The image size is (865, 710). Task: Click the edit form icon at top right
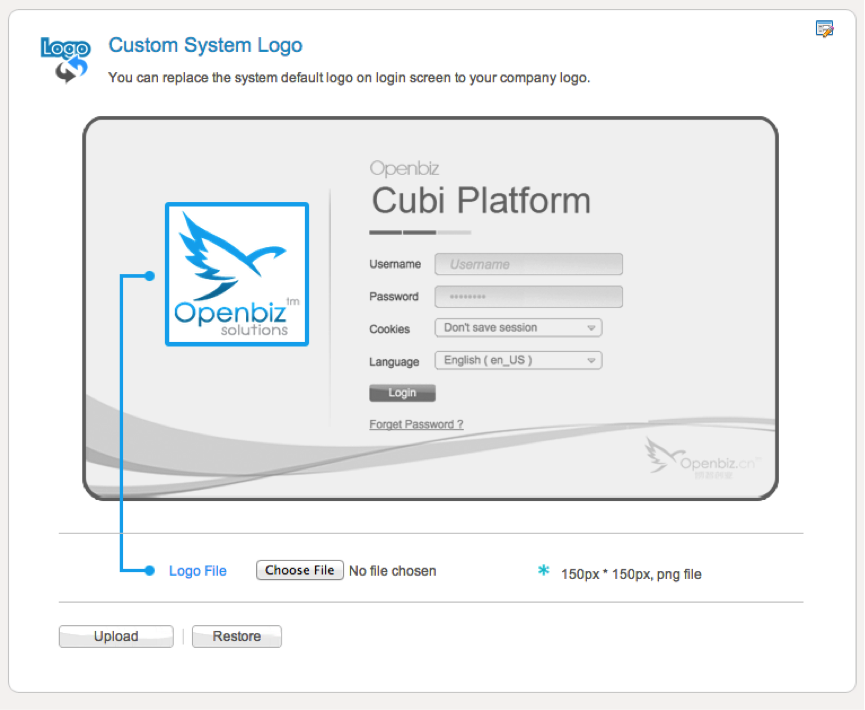[824, 29]
